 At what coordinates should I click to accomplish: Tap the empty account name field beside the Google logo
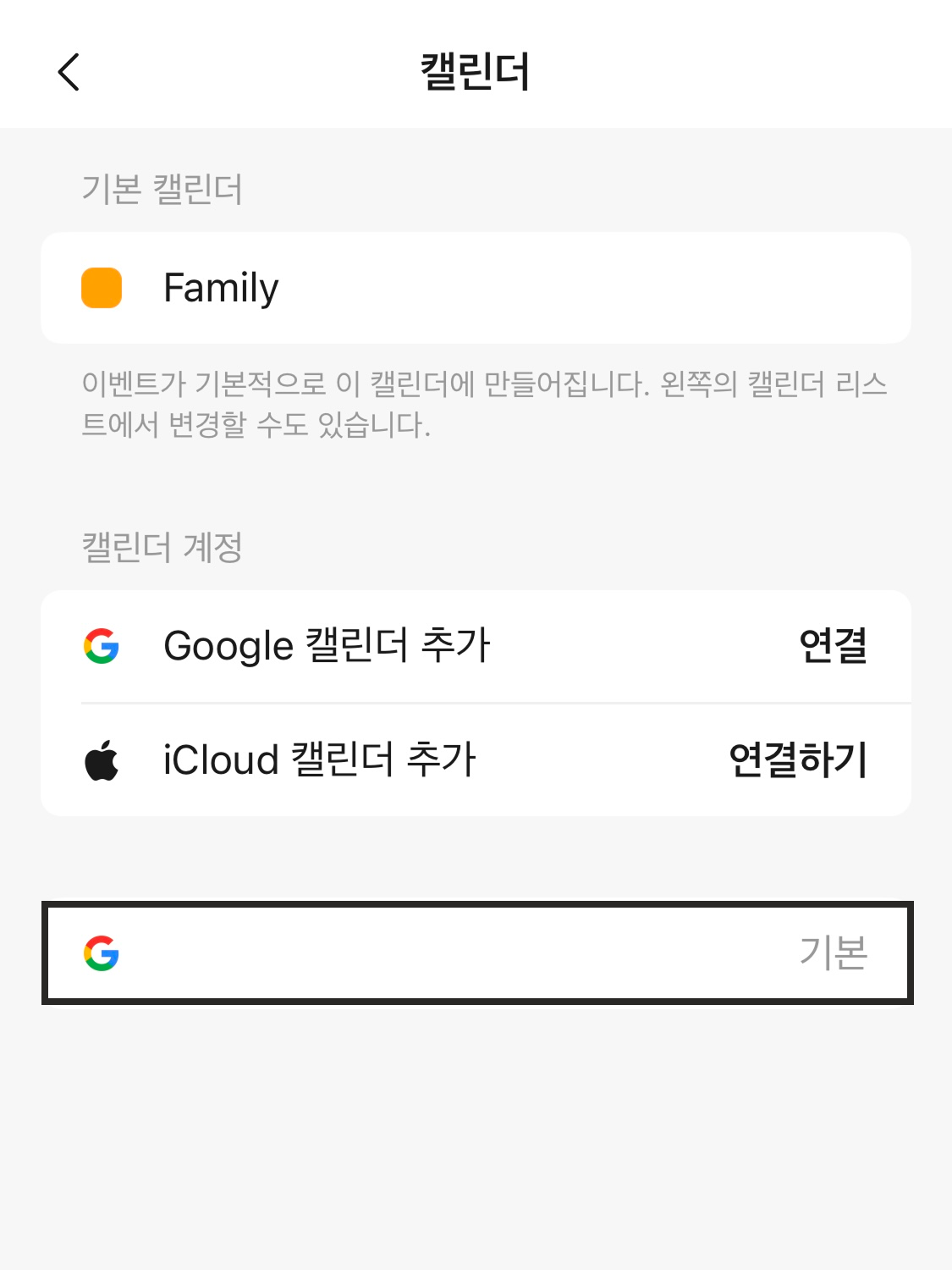(457, 953)
